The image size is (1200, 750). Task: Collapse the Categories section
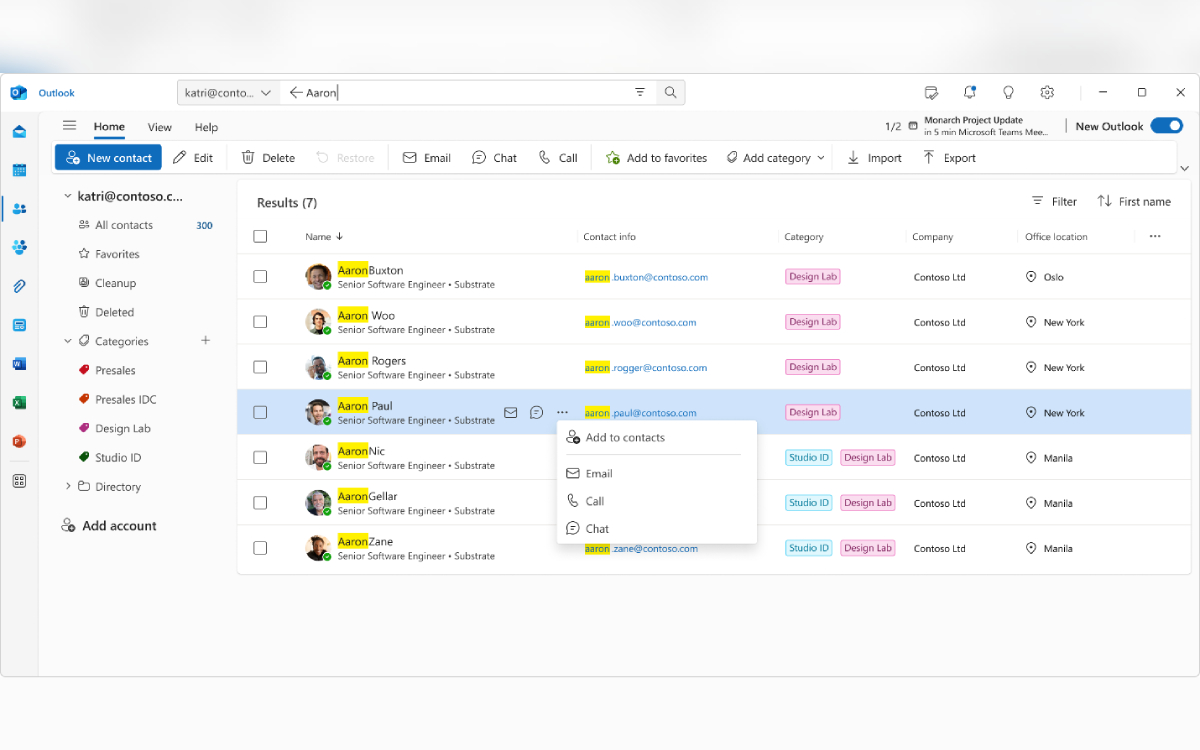[68, 340]
